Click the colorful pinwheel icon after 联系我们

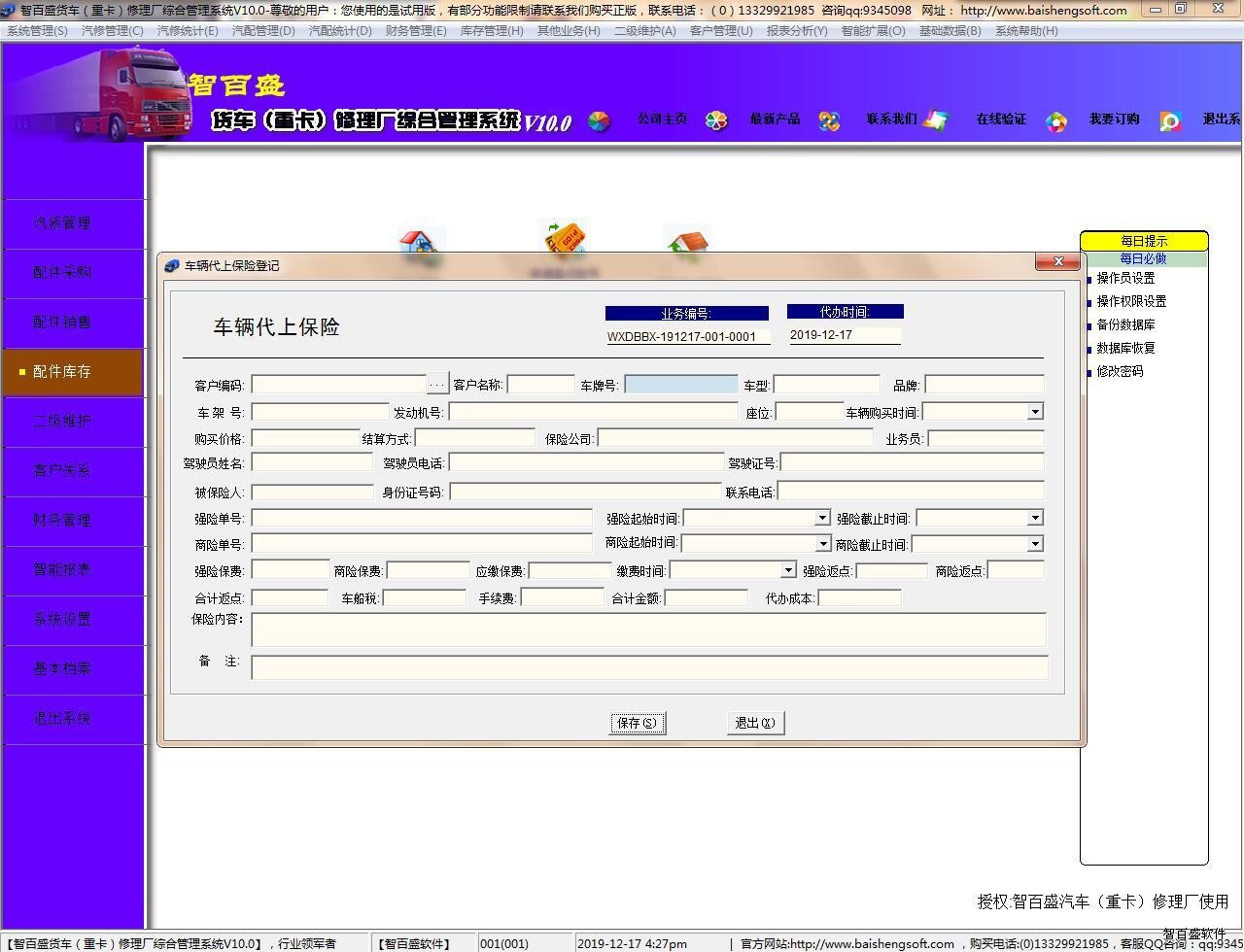tap(935, 120)
